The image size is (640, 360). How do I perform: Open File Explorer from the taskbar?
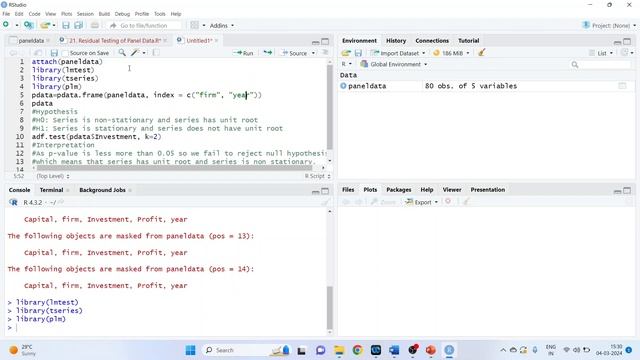[339, 350]
